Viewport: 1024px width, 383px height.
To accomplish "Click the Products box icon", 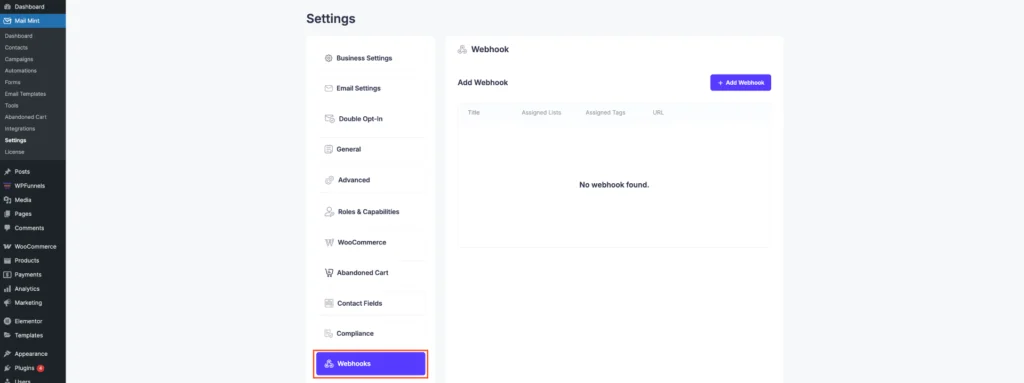I will pos(7,261).
